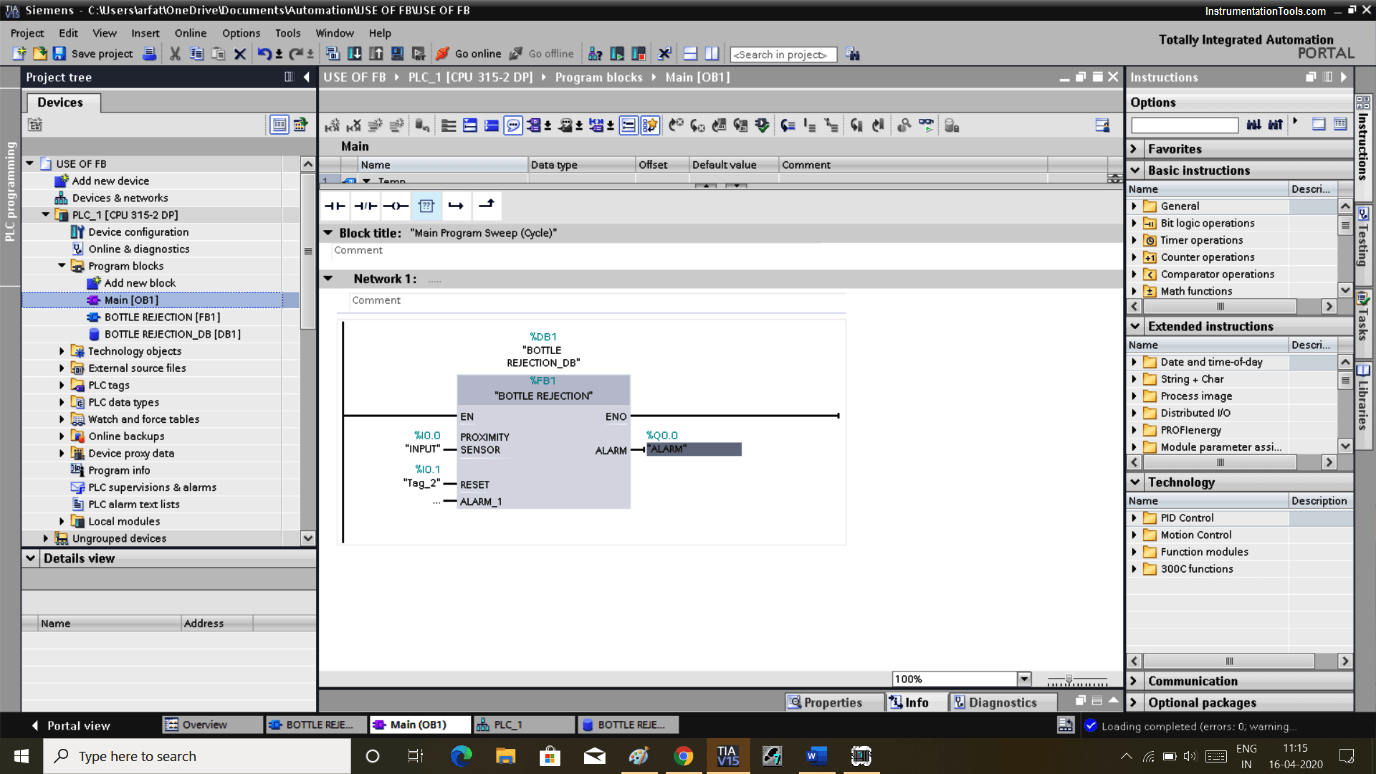Image resolution: width=1376 pixels, height=774 pixels.
Task: Expand the Technology objects folder
Action: click(x=62, y=351)
